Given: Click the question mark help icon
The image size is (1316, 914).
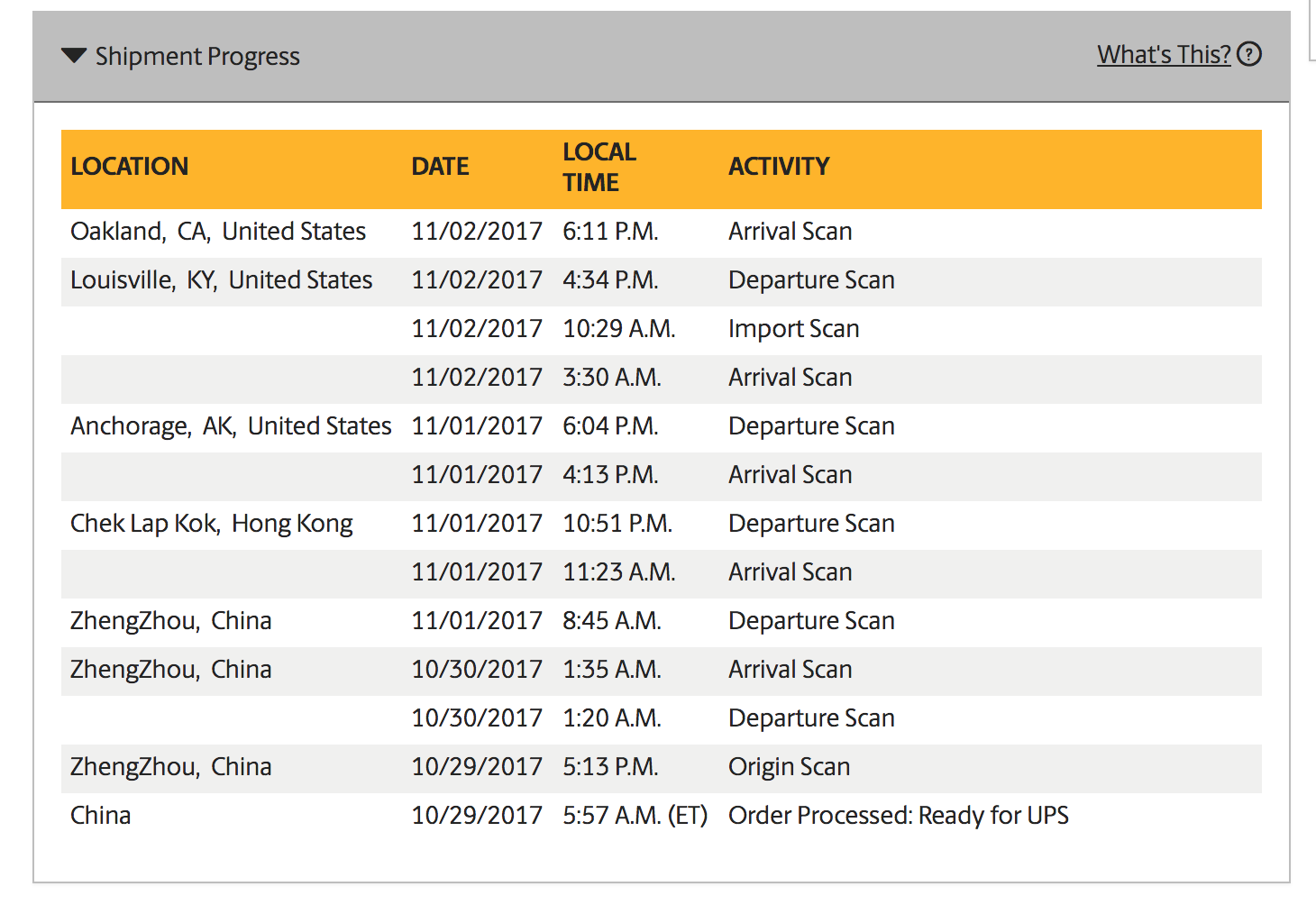Looking at the screenshot, I should 1249,54.
